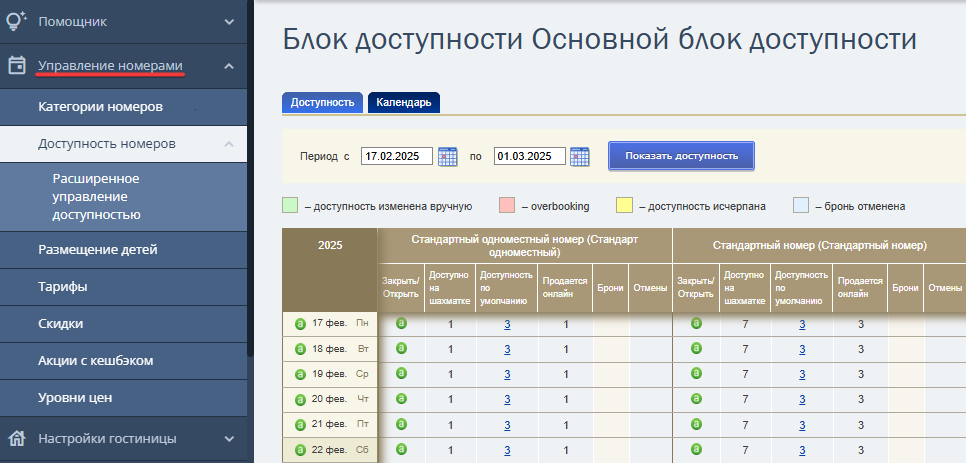Click pink overbooking legend swatch

pos(507,206)
